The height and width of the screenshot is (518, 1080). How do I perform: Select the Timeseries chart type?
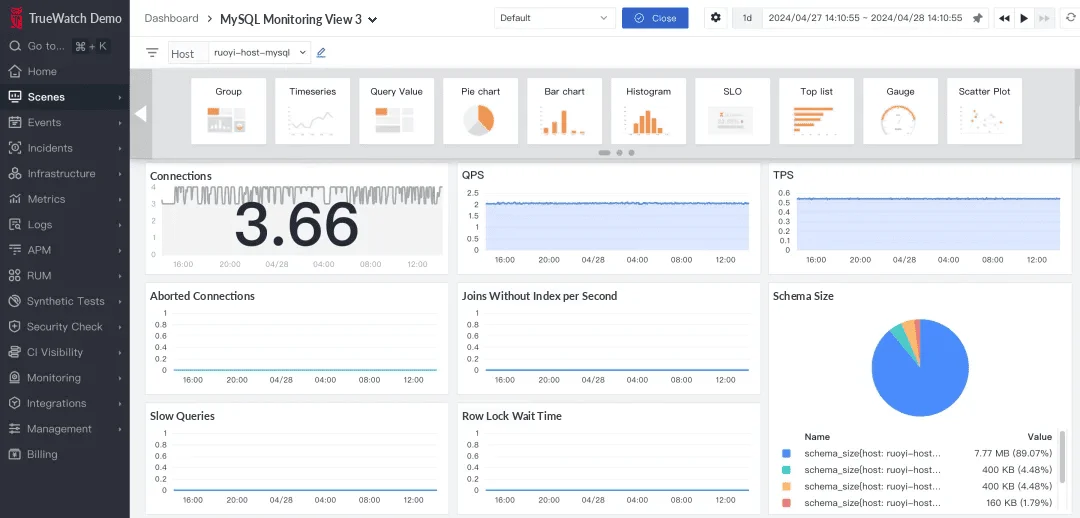313,111
